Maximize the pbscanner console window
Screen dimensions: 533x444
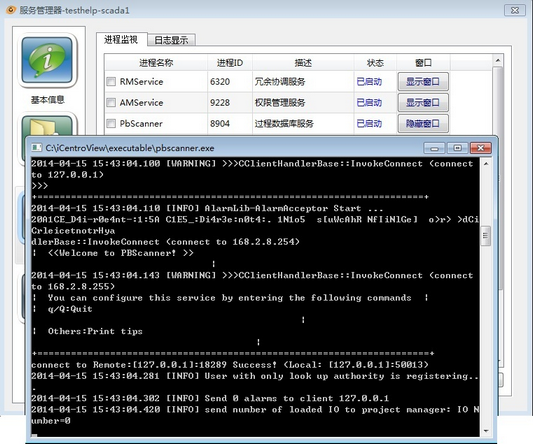(458, 148)
